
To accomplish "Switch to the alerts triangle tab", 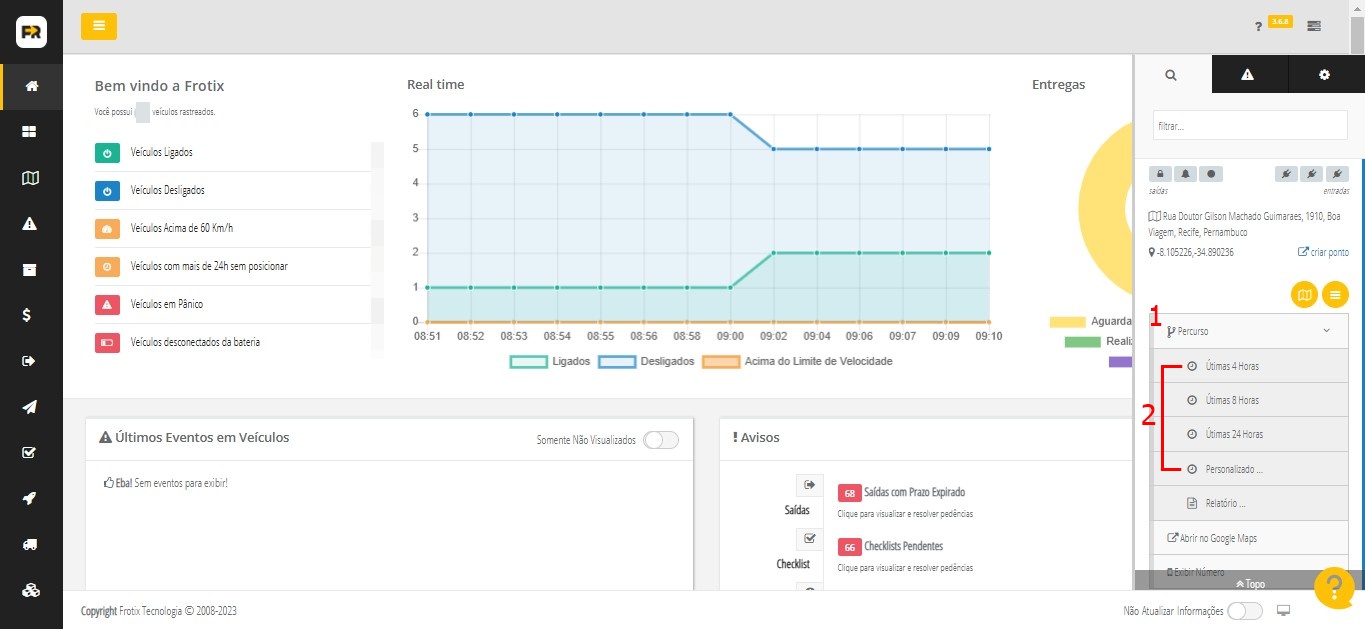I will click(x=1248, y=75).
